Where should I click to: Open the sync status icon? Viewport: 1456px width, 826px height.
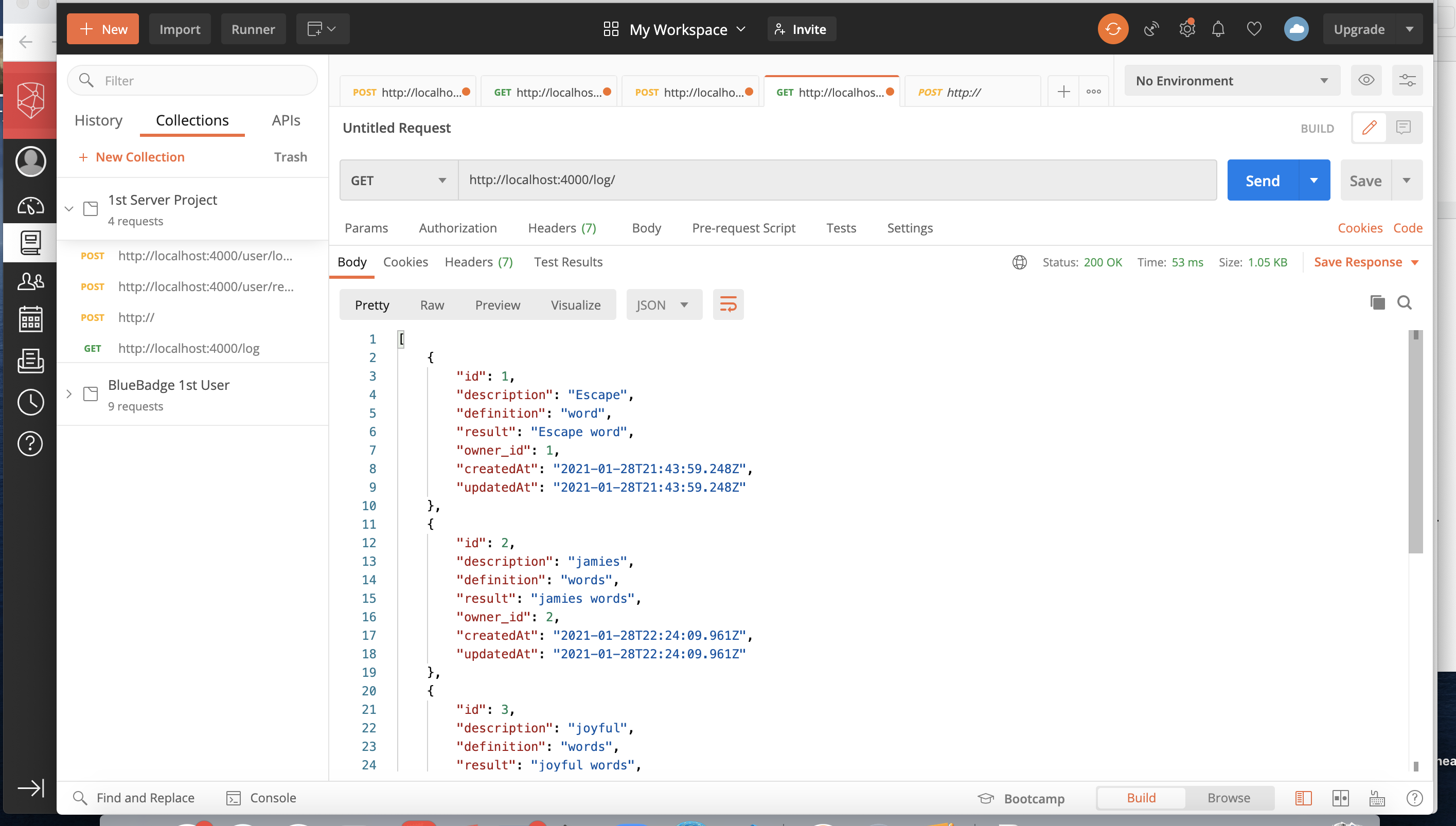1112,28
